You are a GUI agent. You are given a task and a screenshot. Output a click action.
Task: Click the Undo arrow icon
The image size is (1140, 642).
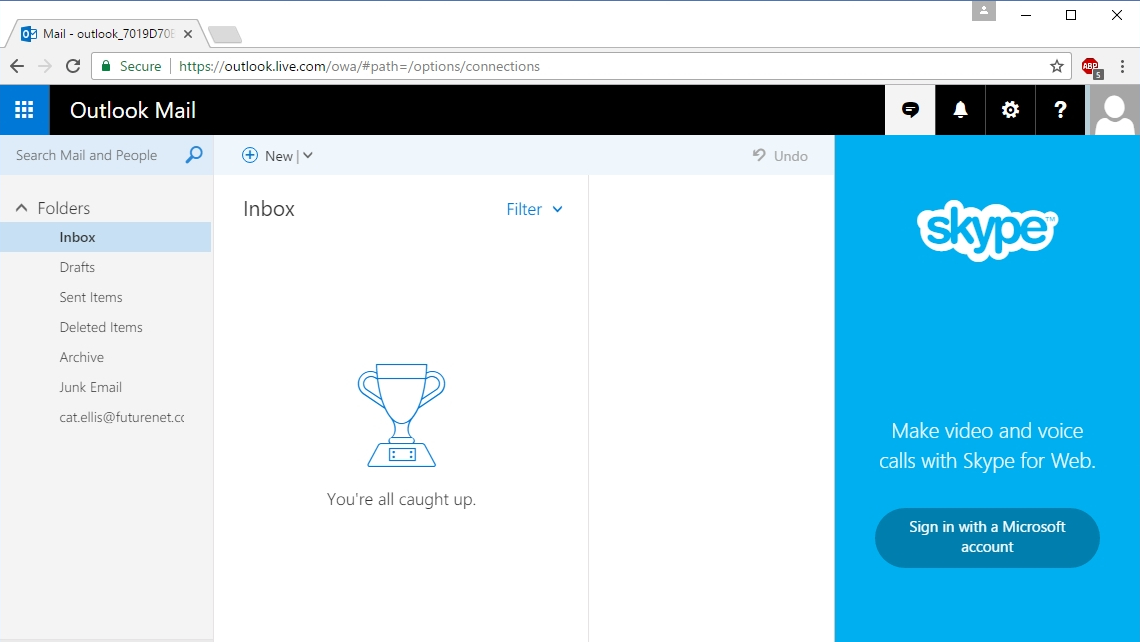759,155
